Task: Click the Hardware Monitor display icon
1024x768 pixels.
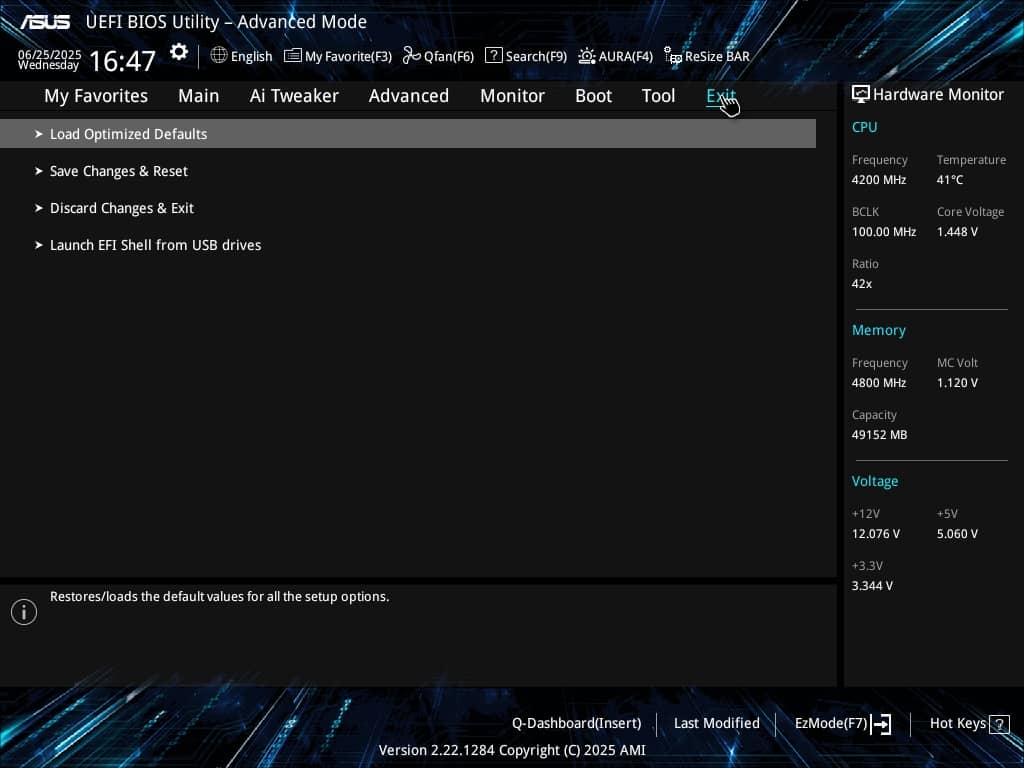Action: point(861,94)
